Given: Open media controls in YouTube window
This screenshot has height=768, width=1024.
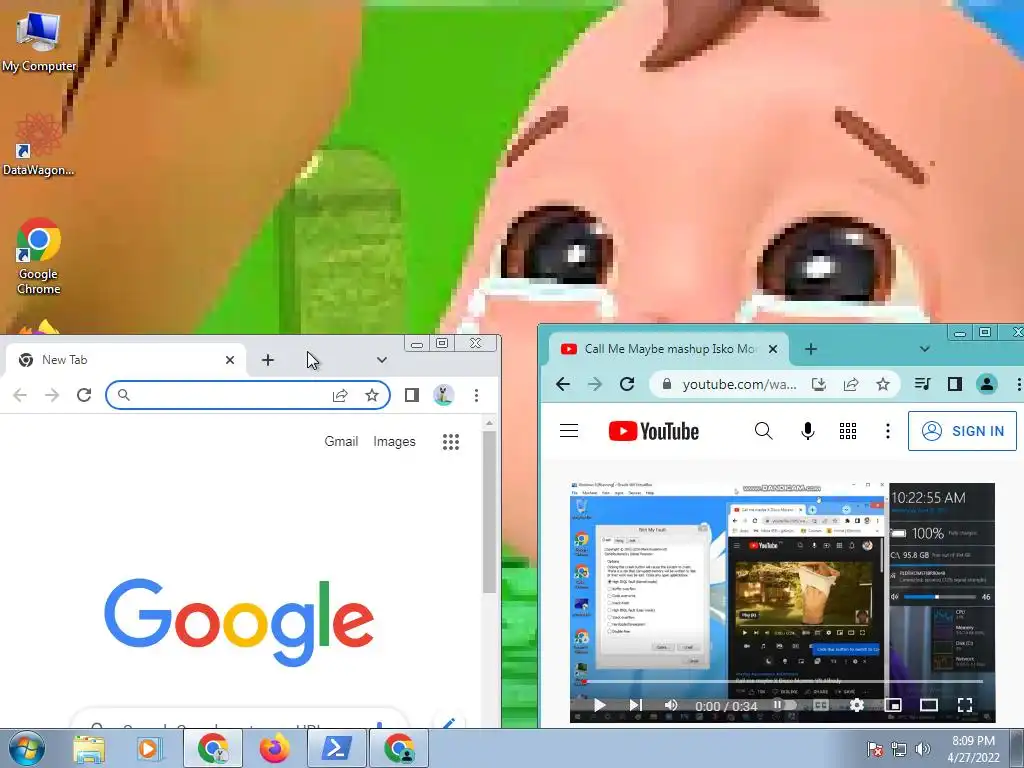Looking at the screenshot, I should [x=922, y=384].
